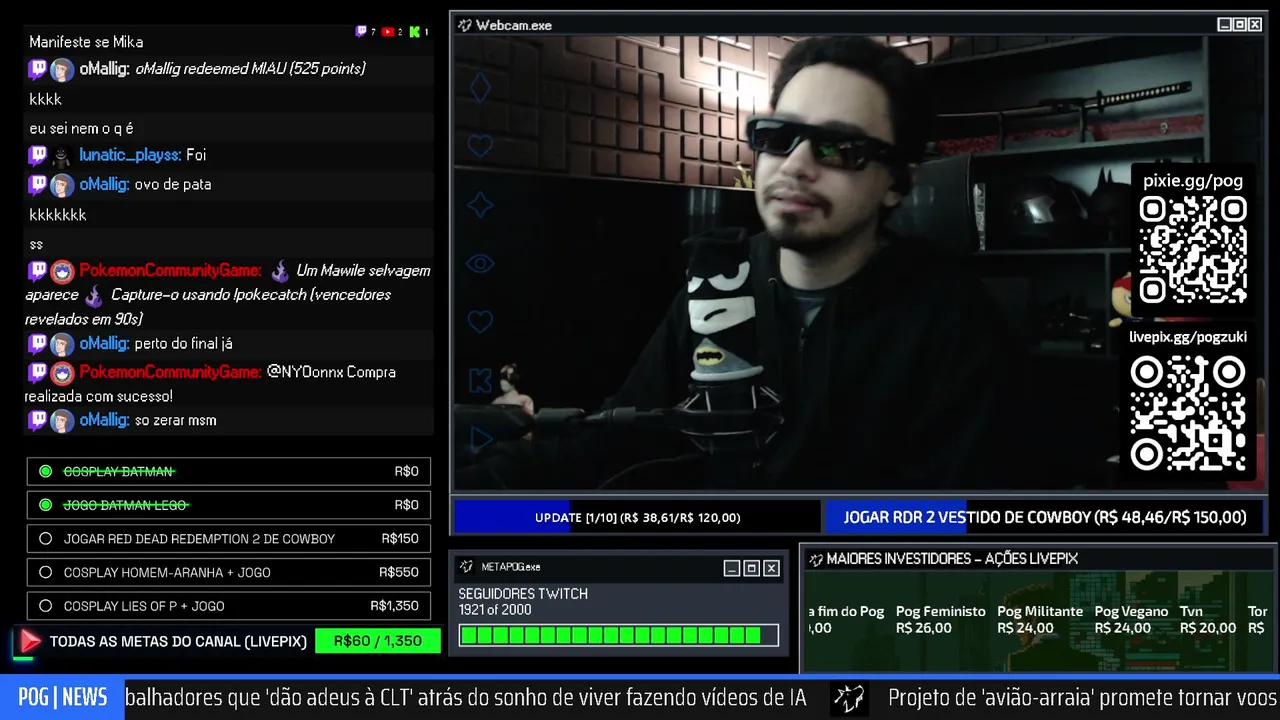This screenshot has width=1280, height=720.
Task: Click the Pokéball avatar on the Mawile message
Action: tap(62, 272)
